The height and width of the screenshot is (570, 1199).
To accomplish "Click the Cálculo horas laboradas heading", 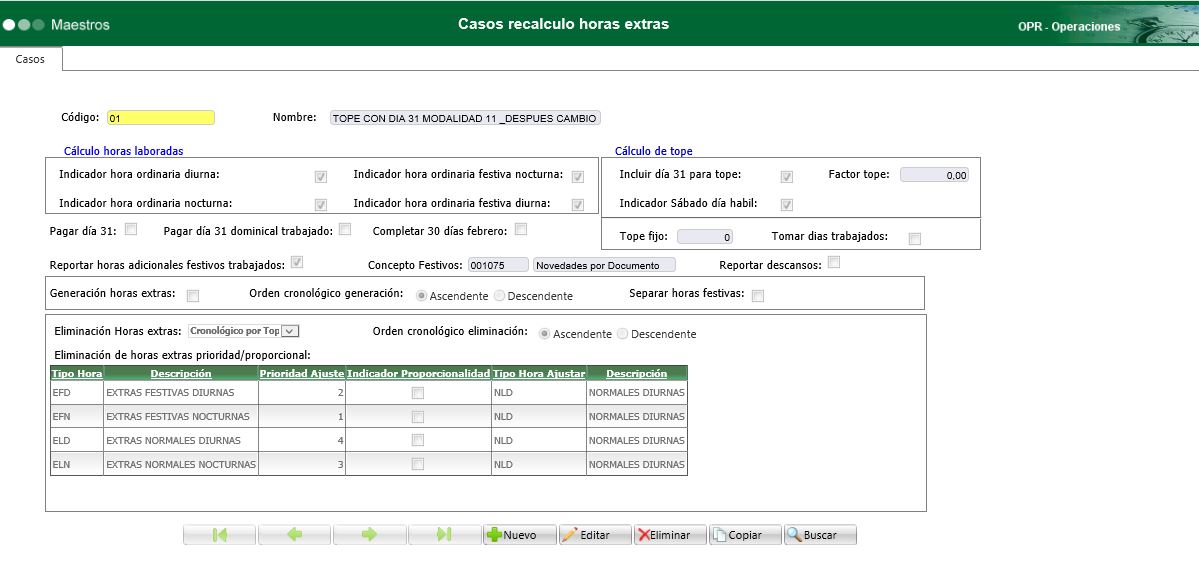I will [x=123, y=151].
